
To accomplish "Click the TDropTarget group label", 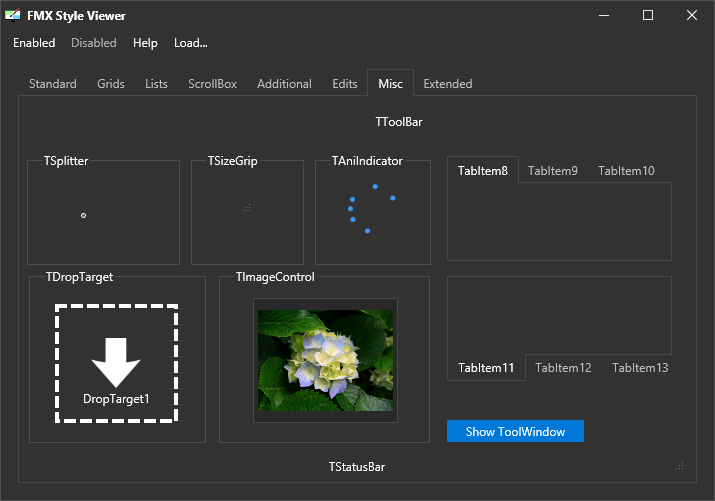I will 79,277.
